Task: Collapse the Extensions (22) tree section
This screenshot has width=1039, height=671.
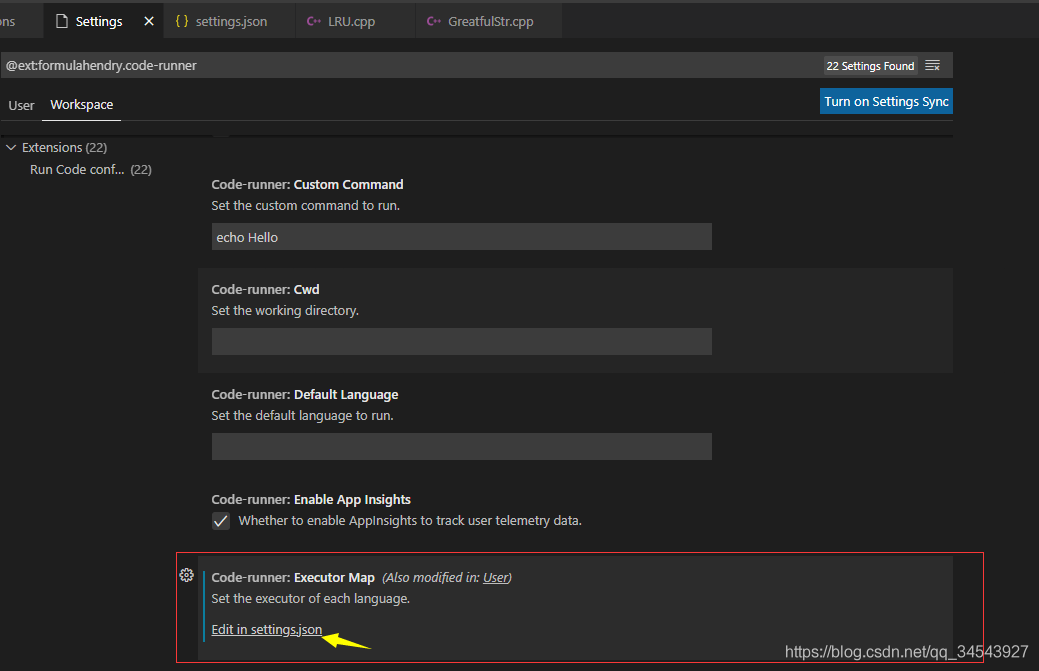Action: 11,147
